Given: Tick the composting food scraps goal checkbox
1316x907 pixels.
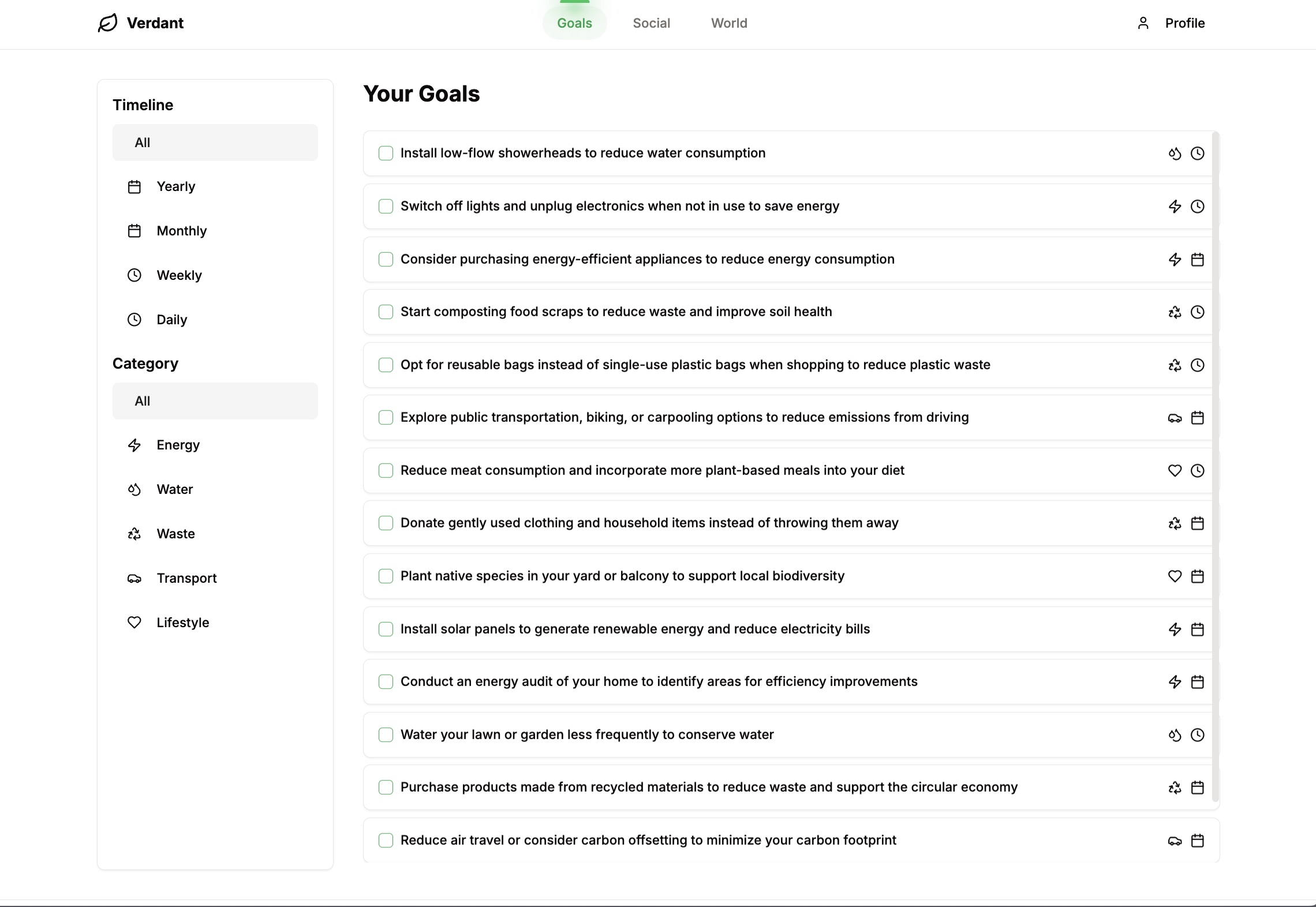Looking at the screenshot, I should (386, 312).
